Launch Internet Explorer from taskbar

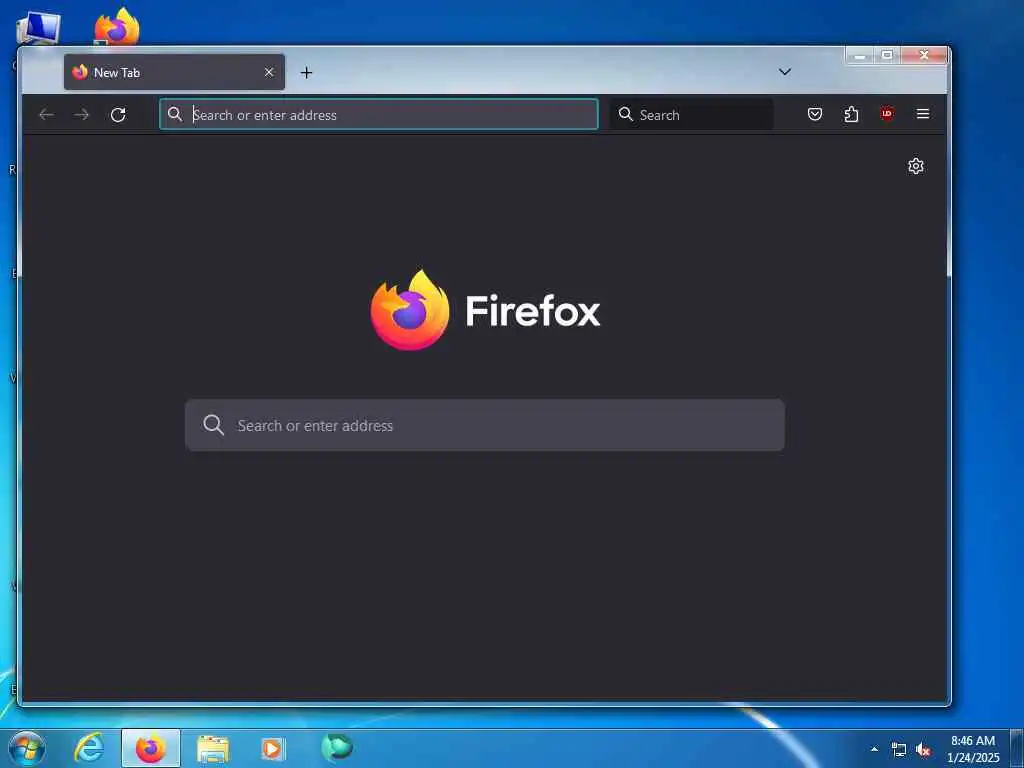click(x=89, y=748)
